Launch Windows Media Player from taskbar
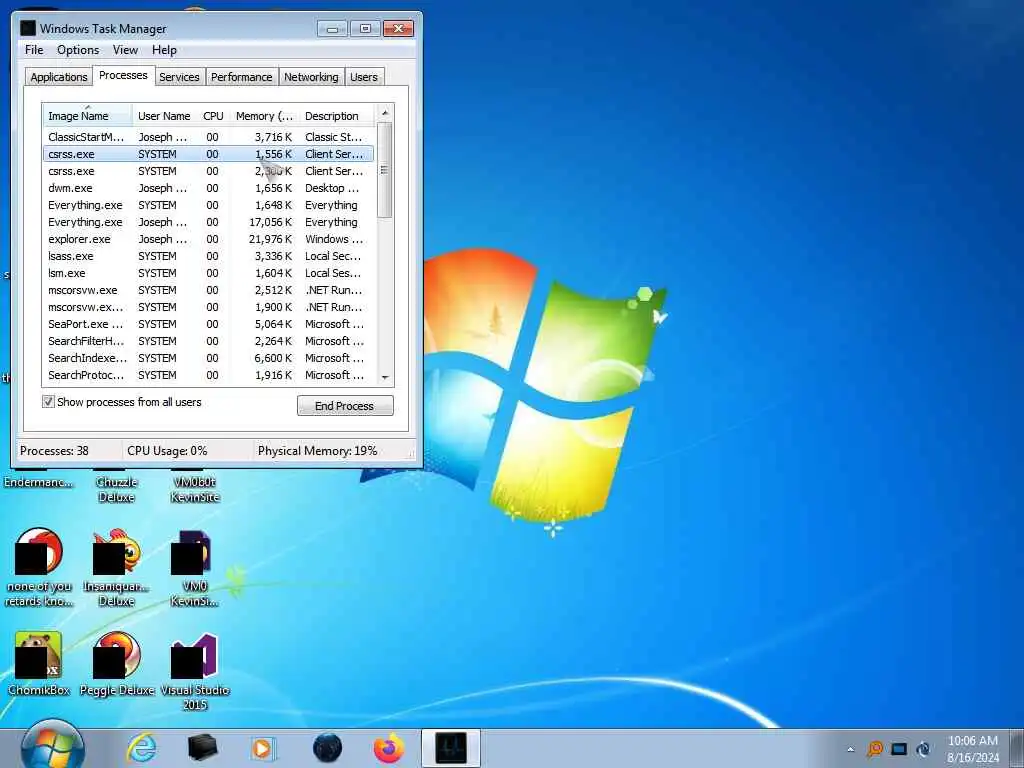 (263, 748)
